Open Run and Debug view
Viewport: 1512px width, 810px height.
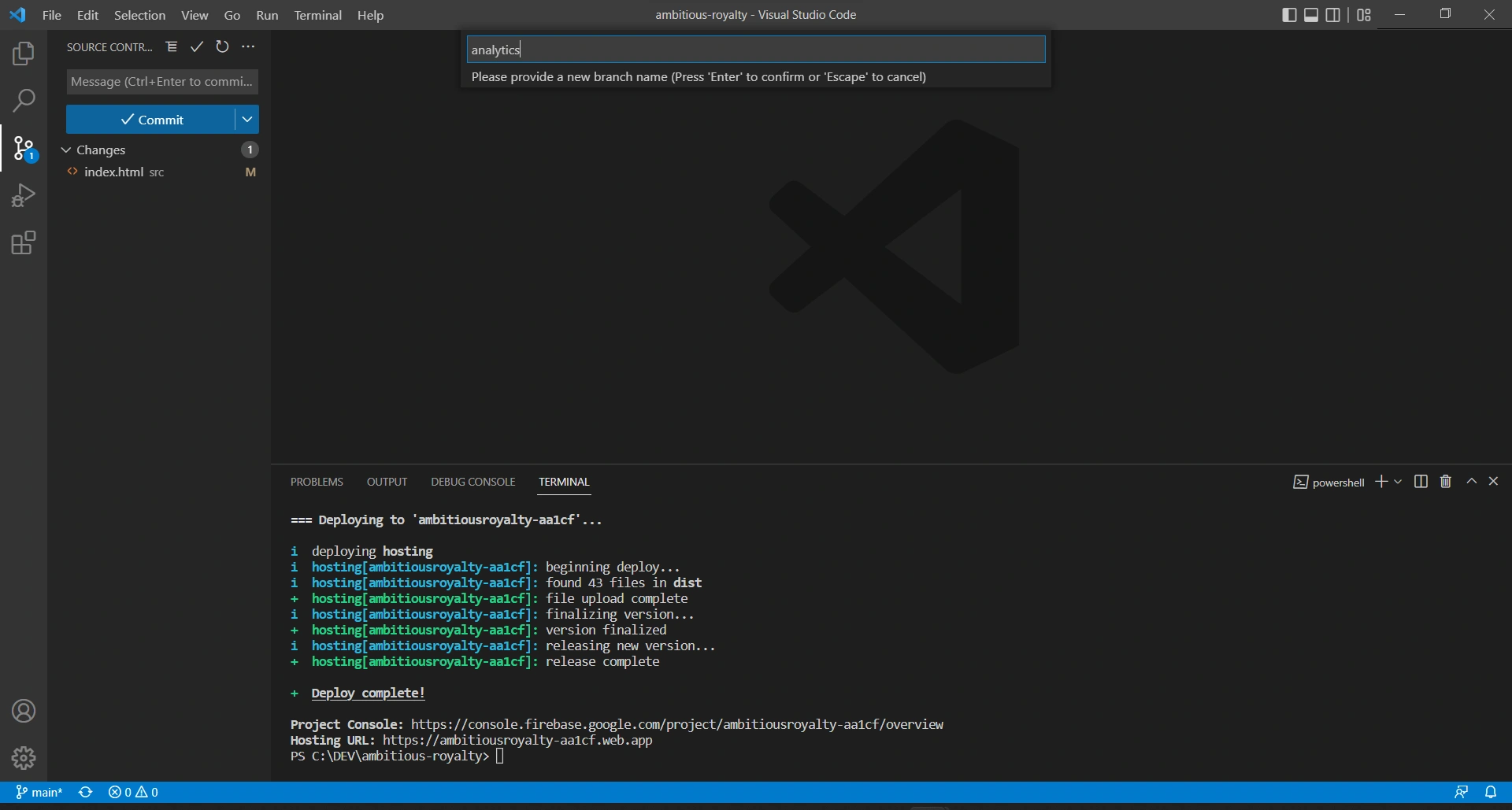(24, 195)
